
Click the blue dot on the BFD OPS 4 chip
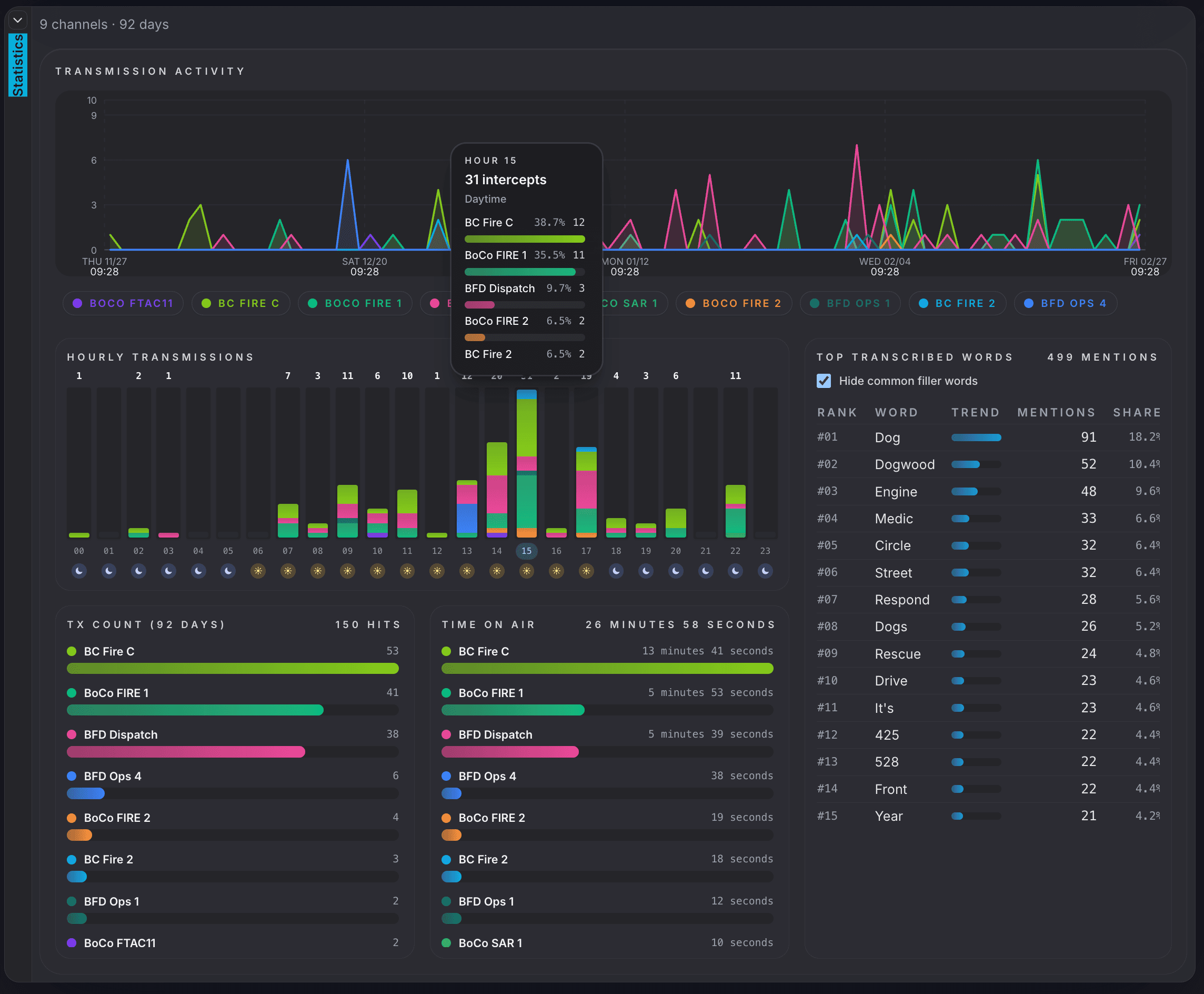tap(1030, 303)
